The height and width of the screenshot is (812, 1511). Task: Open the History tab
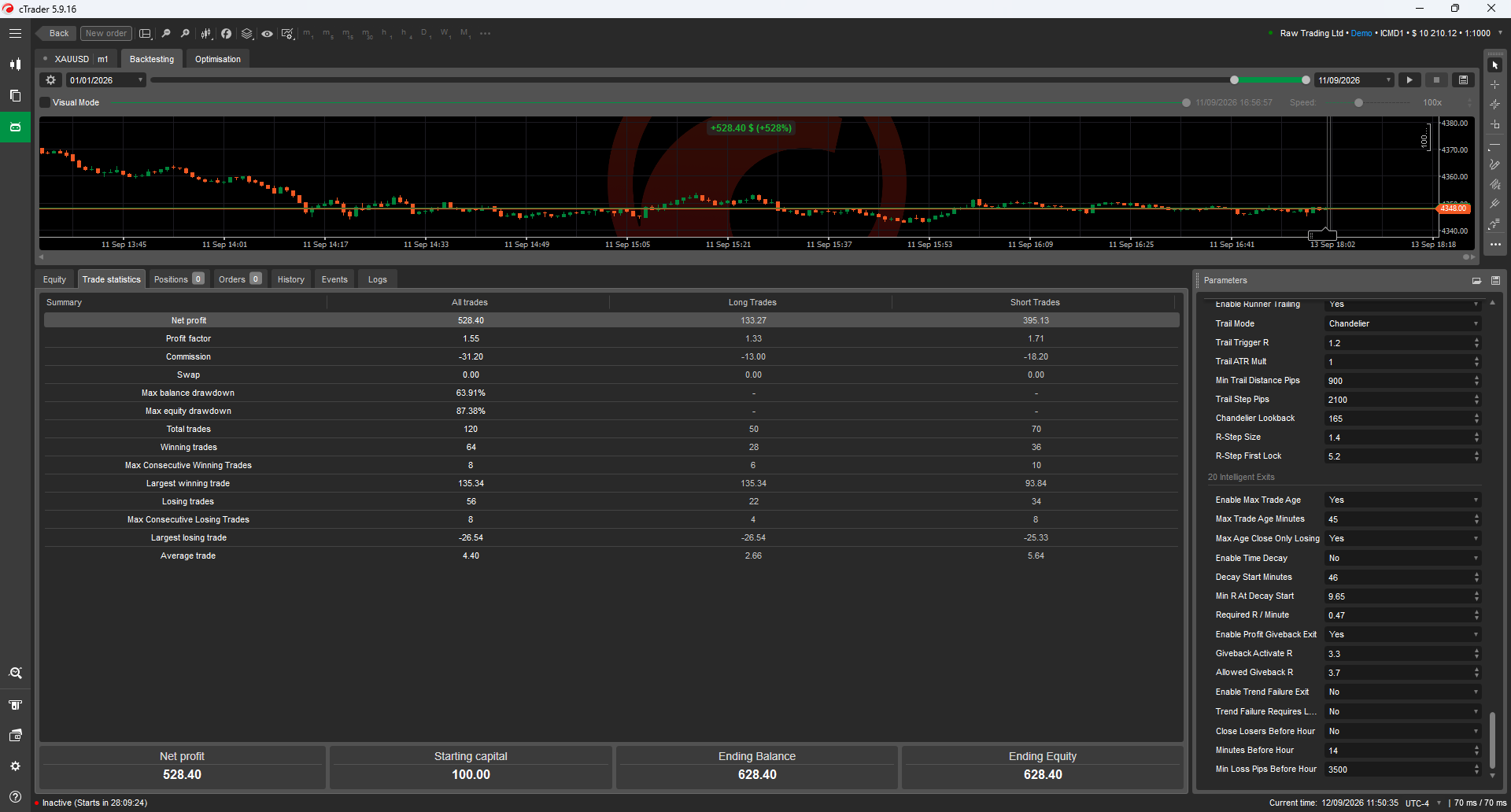pyautogui.click(x=291, y=279)
